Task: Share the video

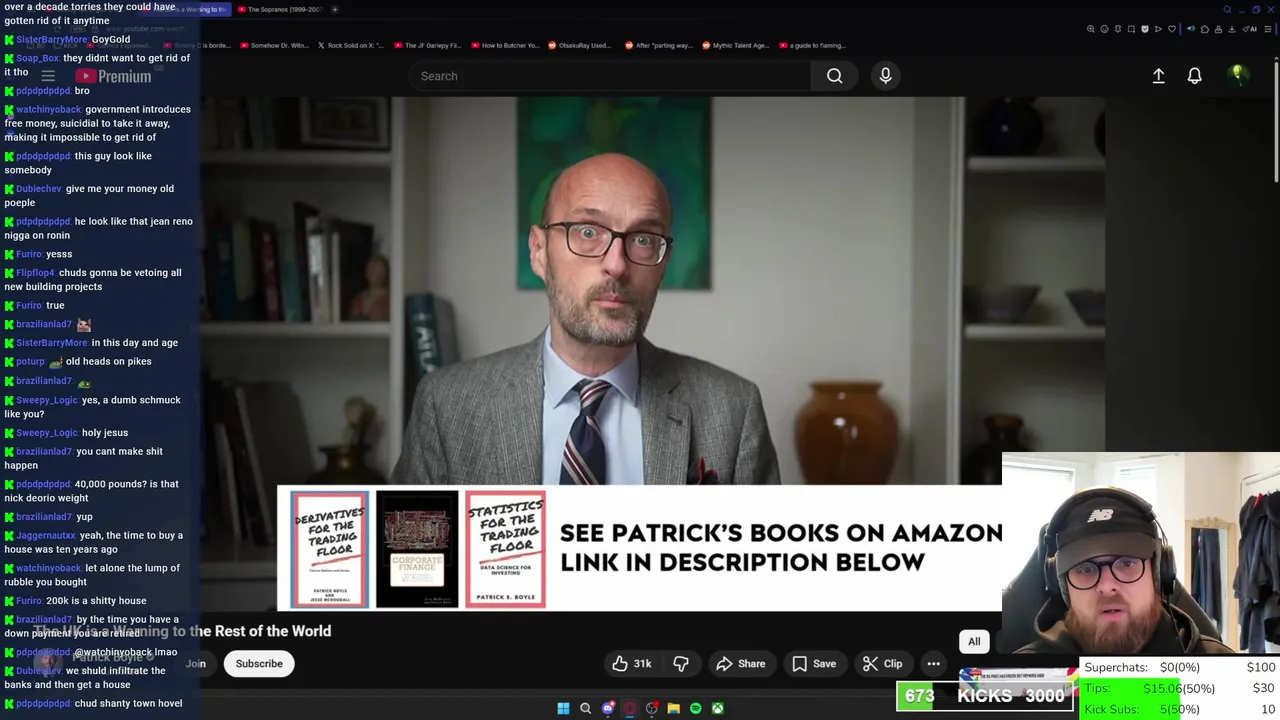Action: [x=740, y=664]
